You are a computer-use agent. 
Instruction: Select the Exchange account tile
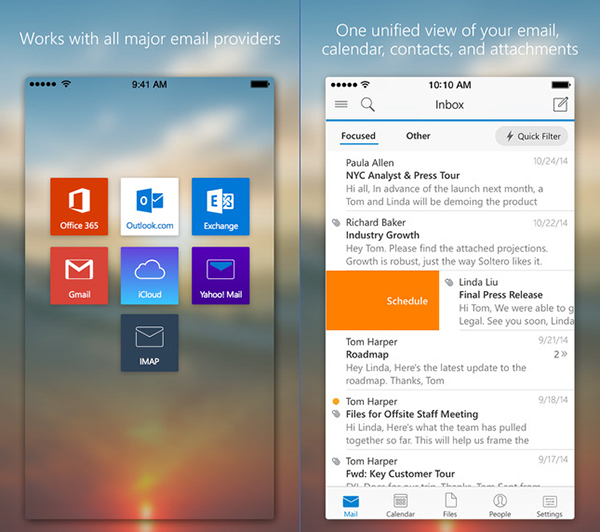click(220, 206)
